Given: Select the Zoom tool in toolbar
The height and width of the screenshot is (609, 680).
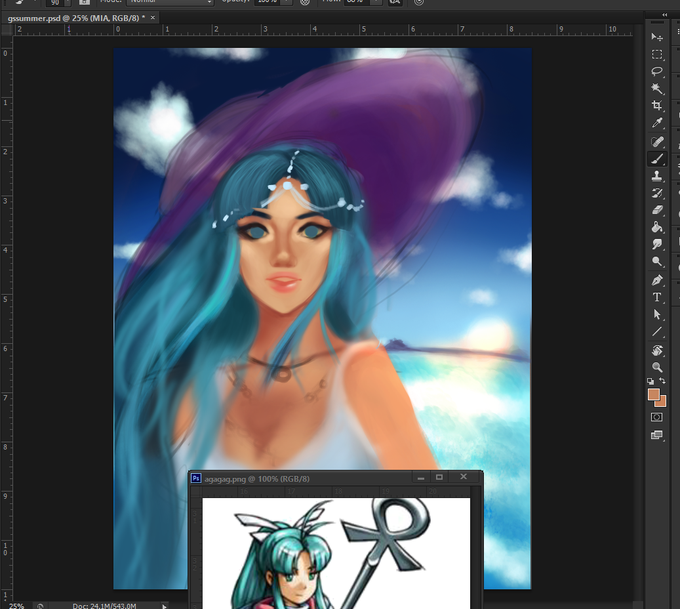Looking at the screenshot, I should (x=657, y=367).
